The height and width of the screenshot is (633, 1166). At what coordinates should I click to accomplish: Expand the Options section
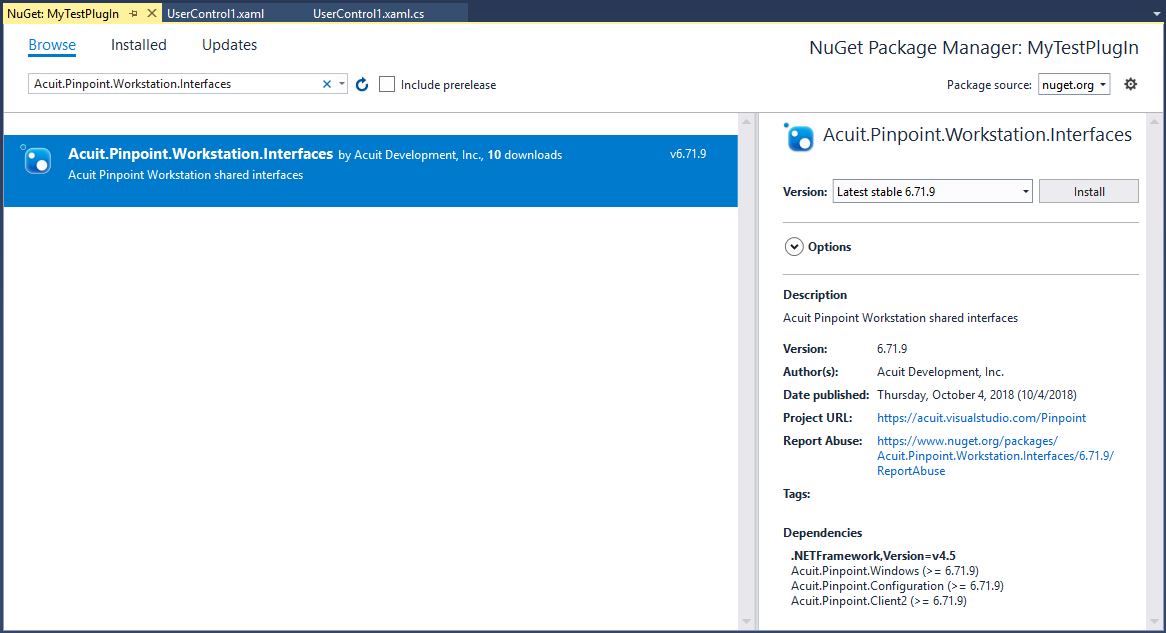pyautogui.click(x=794, y=247)
